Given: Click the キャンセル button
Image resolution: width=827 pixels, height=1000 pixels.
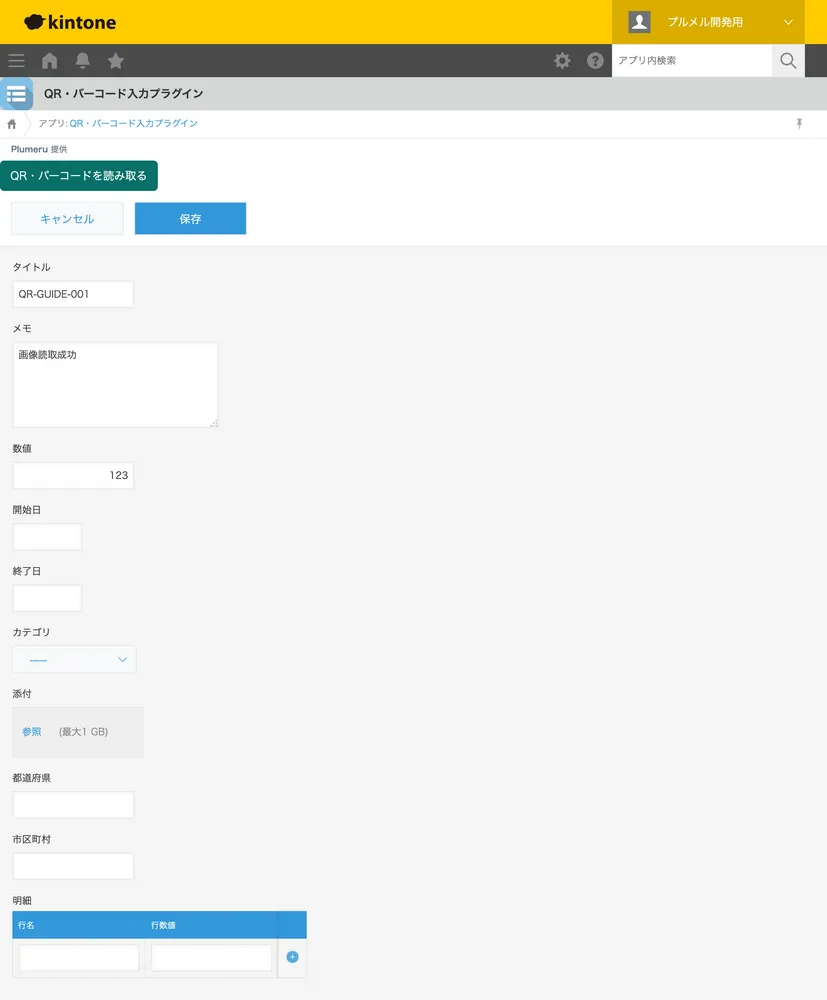Looking at the screenshot, I should pos(67,219).
